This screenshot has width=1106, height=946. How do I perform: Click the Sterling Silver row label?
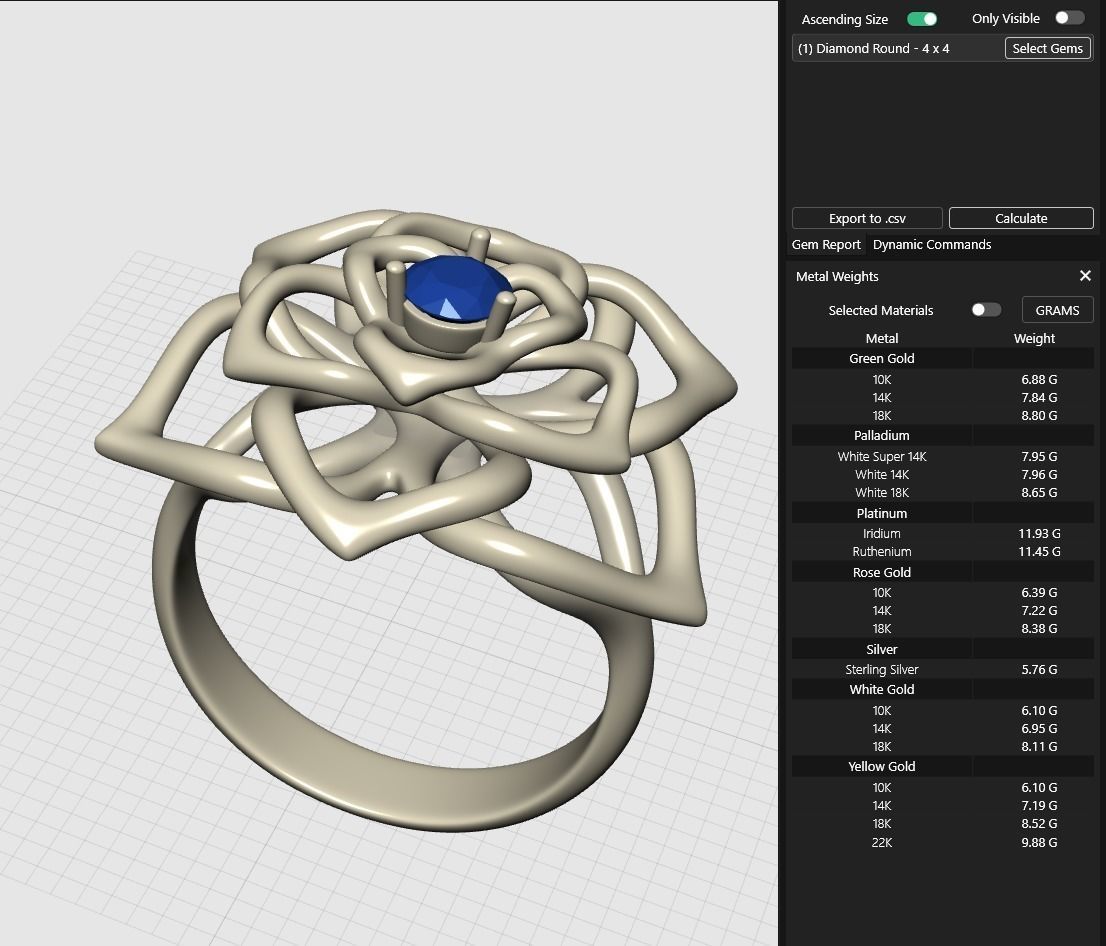click(882, 669)
